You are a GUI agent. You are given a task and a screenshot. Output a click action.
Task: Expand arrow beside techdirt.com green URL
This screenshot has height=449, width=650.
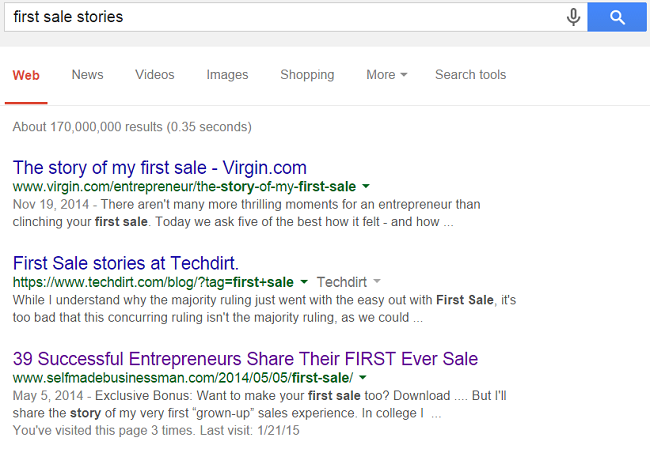tap(304, 283)
